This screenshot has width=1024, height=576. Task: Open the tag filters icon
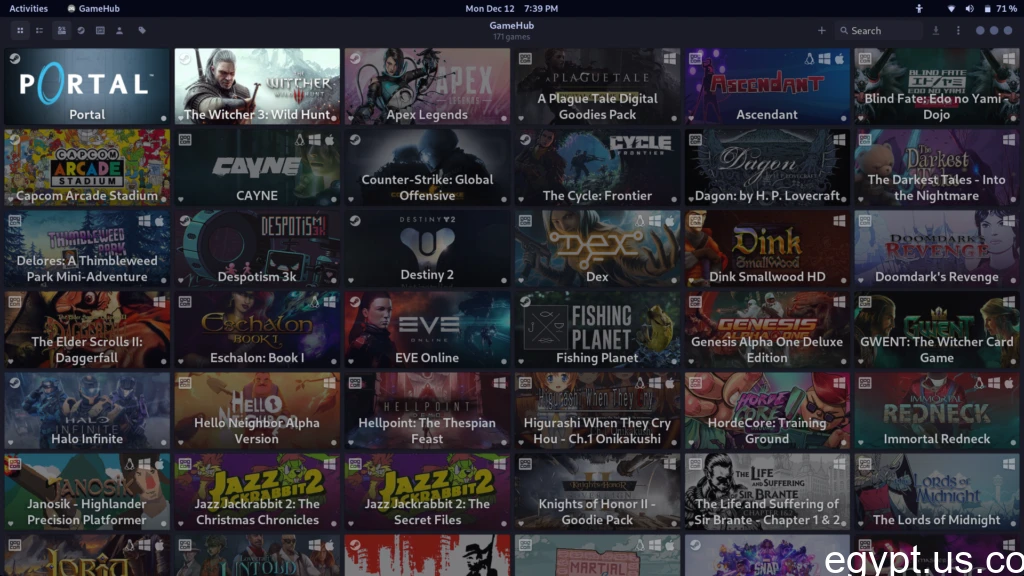[142, 31]
